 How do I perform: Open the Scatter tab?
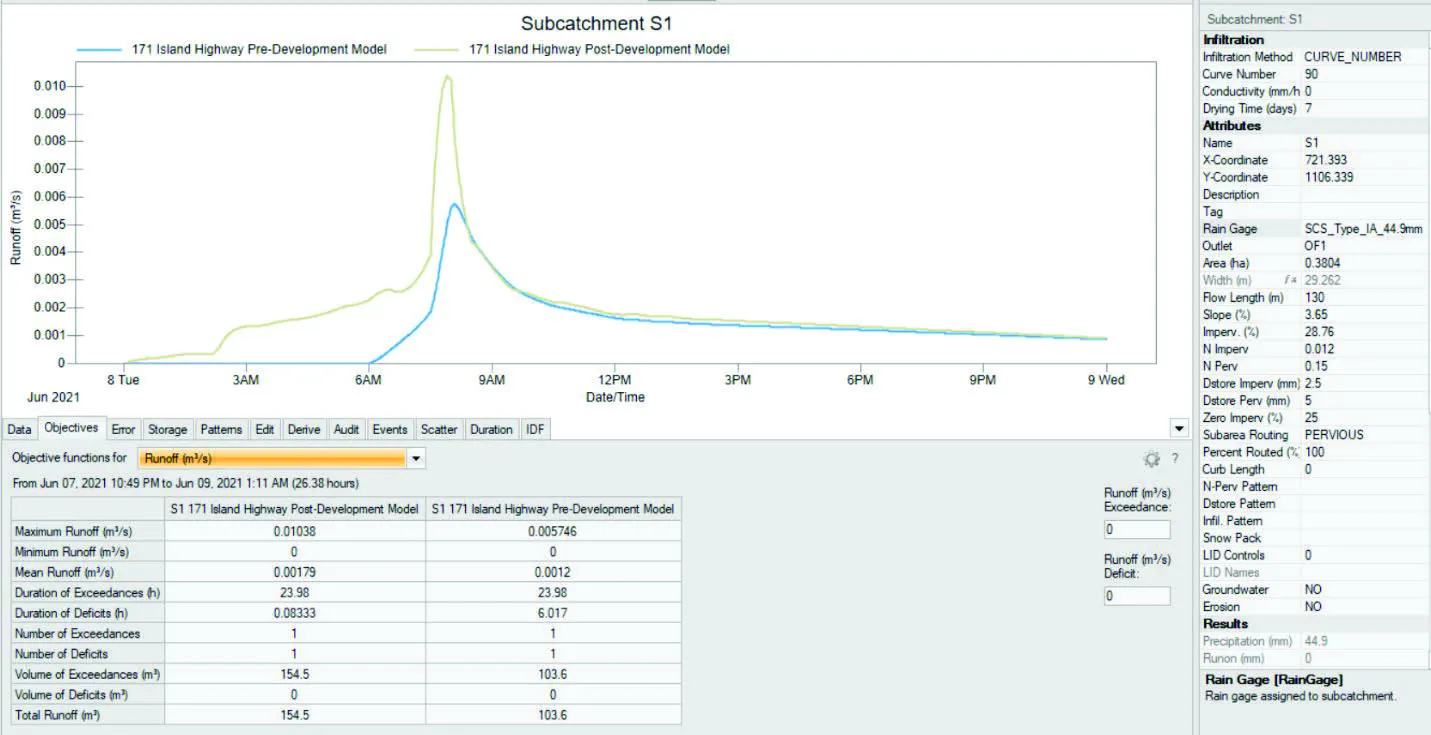click(438, 429)
